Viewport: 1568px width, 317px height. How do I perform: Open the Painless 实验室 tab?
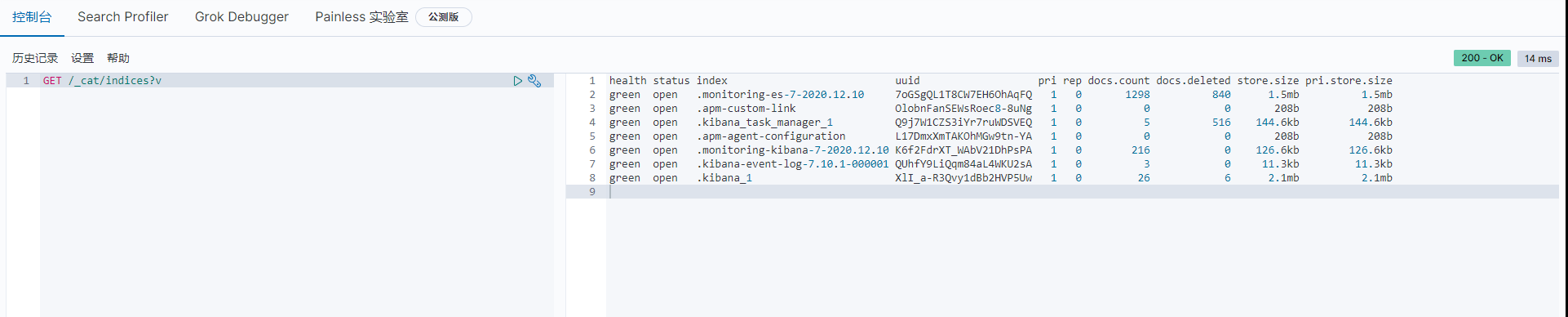click(361, 17)
